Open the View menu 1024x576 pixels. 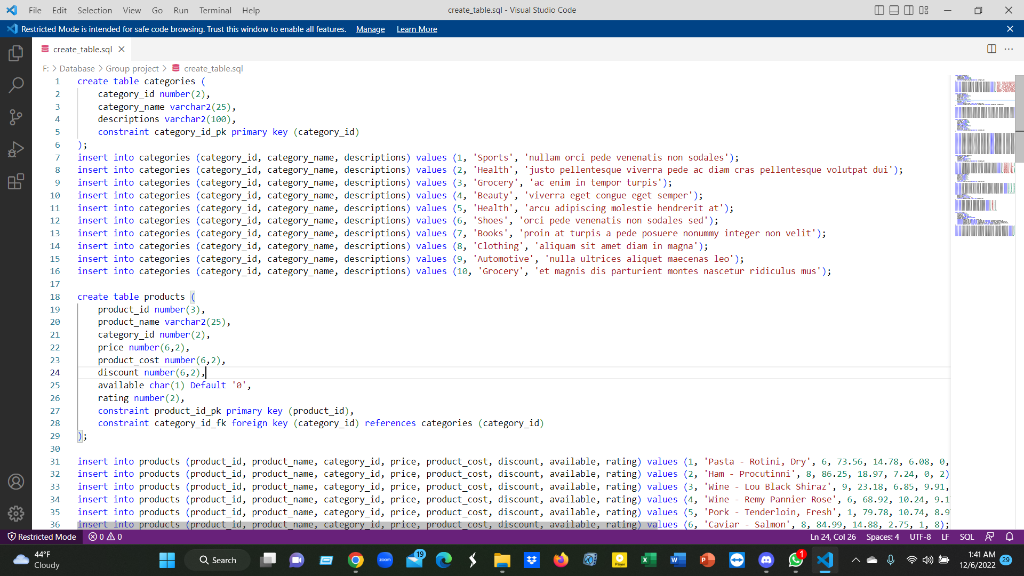click(x=132, y=10)
